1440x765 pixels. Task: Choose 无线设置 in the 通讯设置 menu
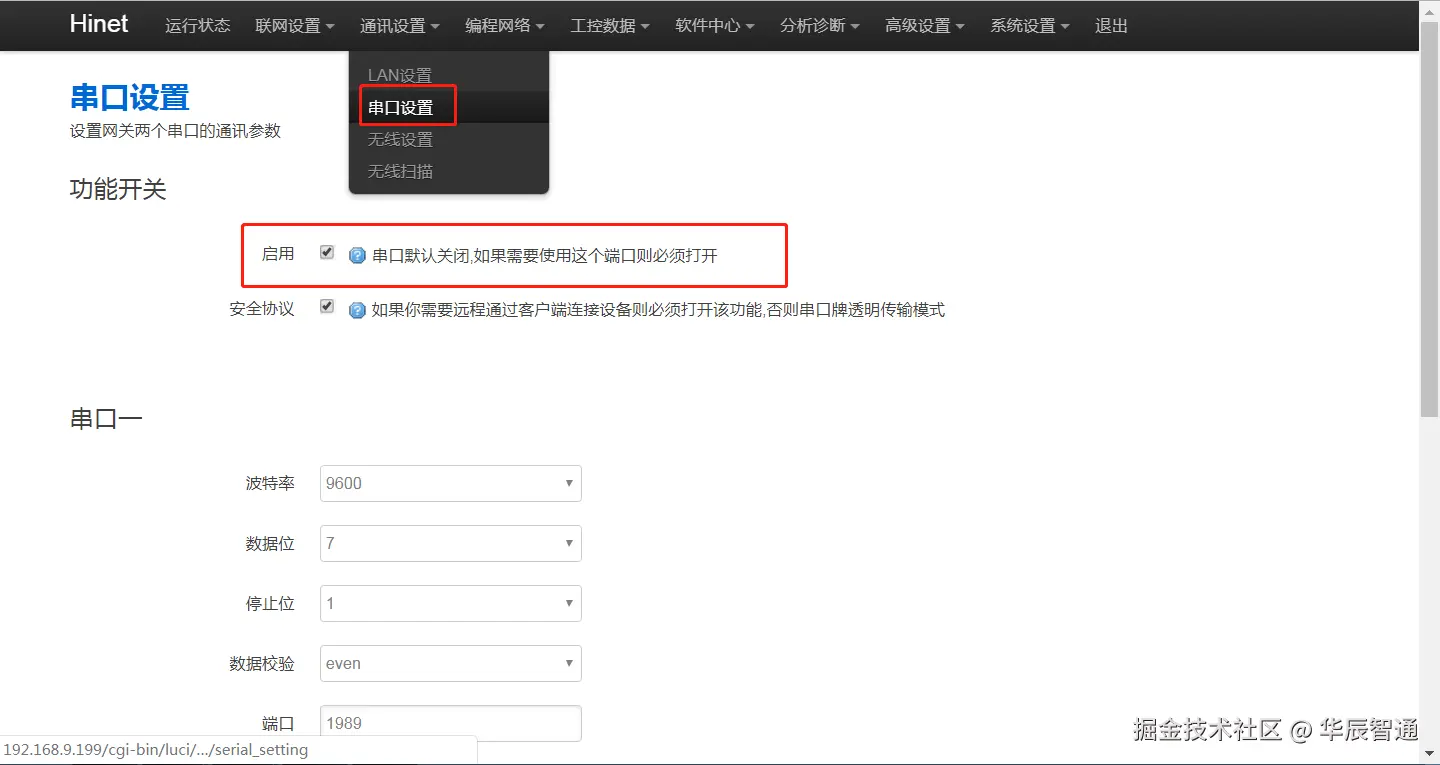click(400, 139)
